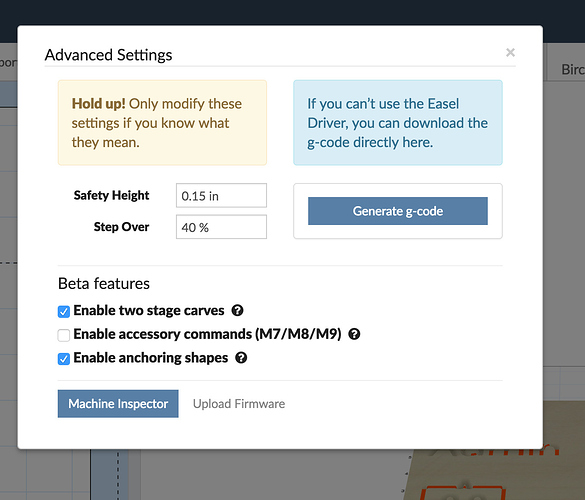Screen dimensions: 585x500
Task: Select the Upload Firmware link
Action: point(239,404)
